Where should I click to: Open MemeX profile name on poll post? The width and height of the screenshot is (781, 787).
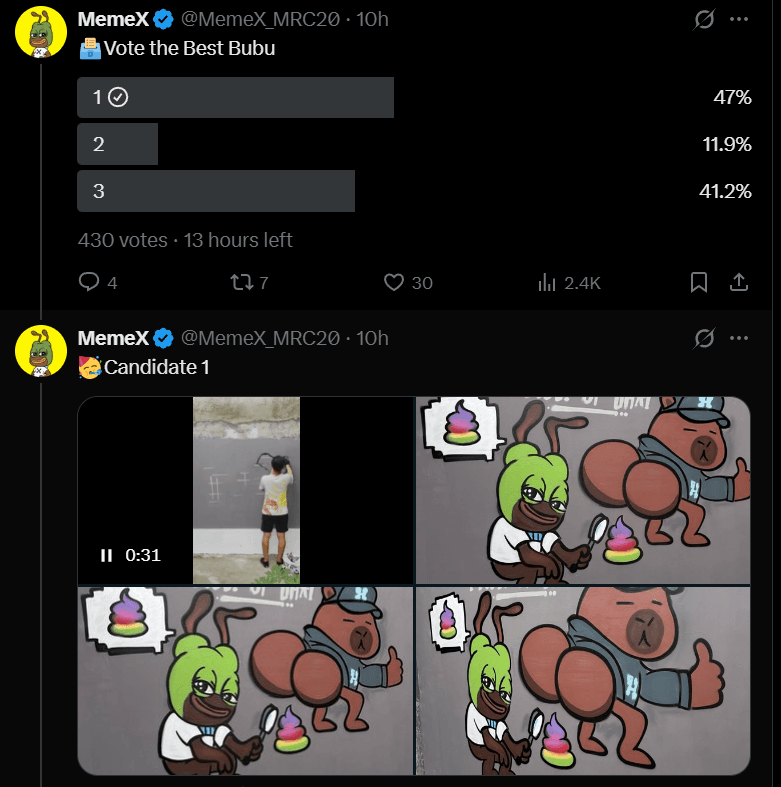113,19
